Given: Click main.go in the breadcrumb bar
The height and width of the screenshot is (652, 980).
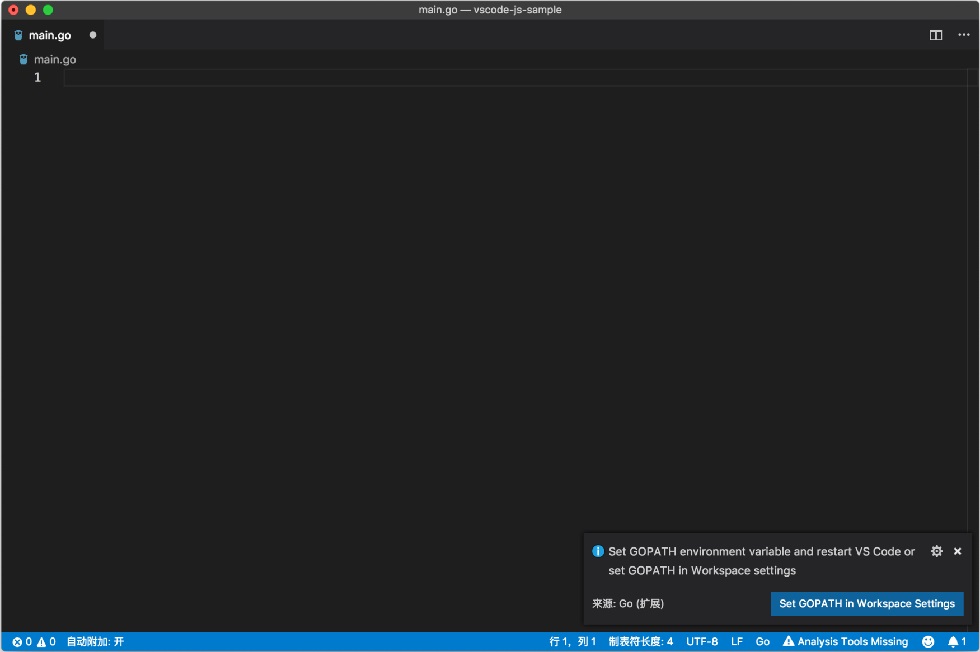Looking at the screenshot, I should pyautogui.click(x=55, y=59).
